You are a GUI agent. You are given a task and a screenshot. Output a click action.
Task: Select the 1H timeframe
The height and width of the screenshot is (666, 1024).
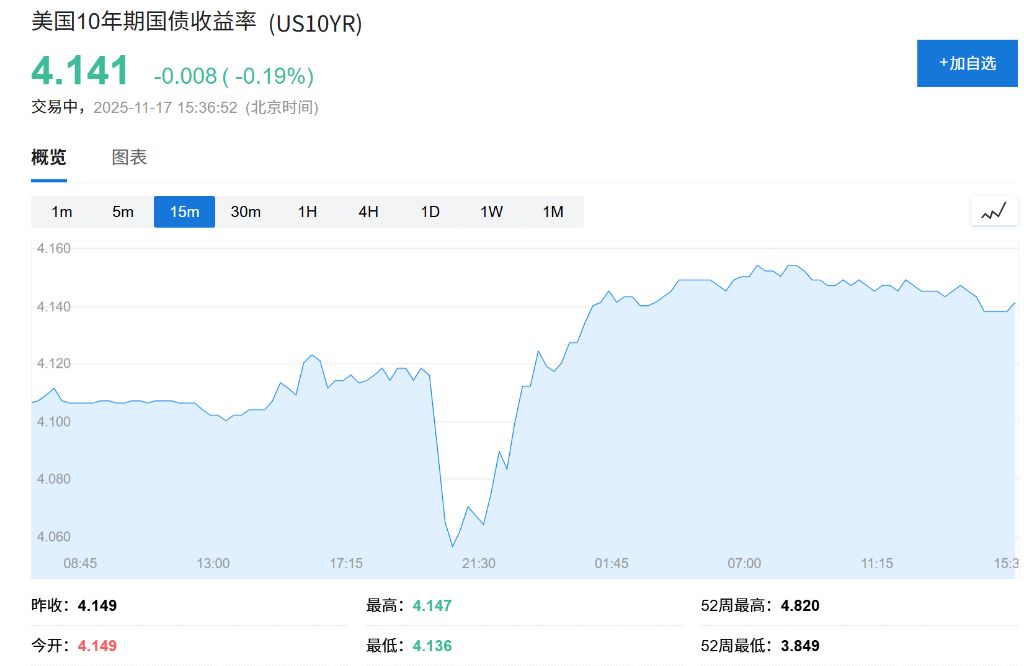[306, 211]
